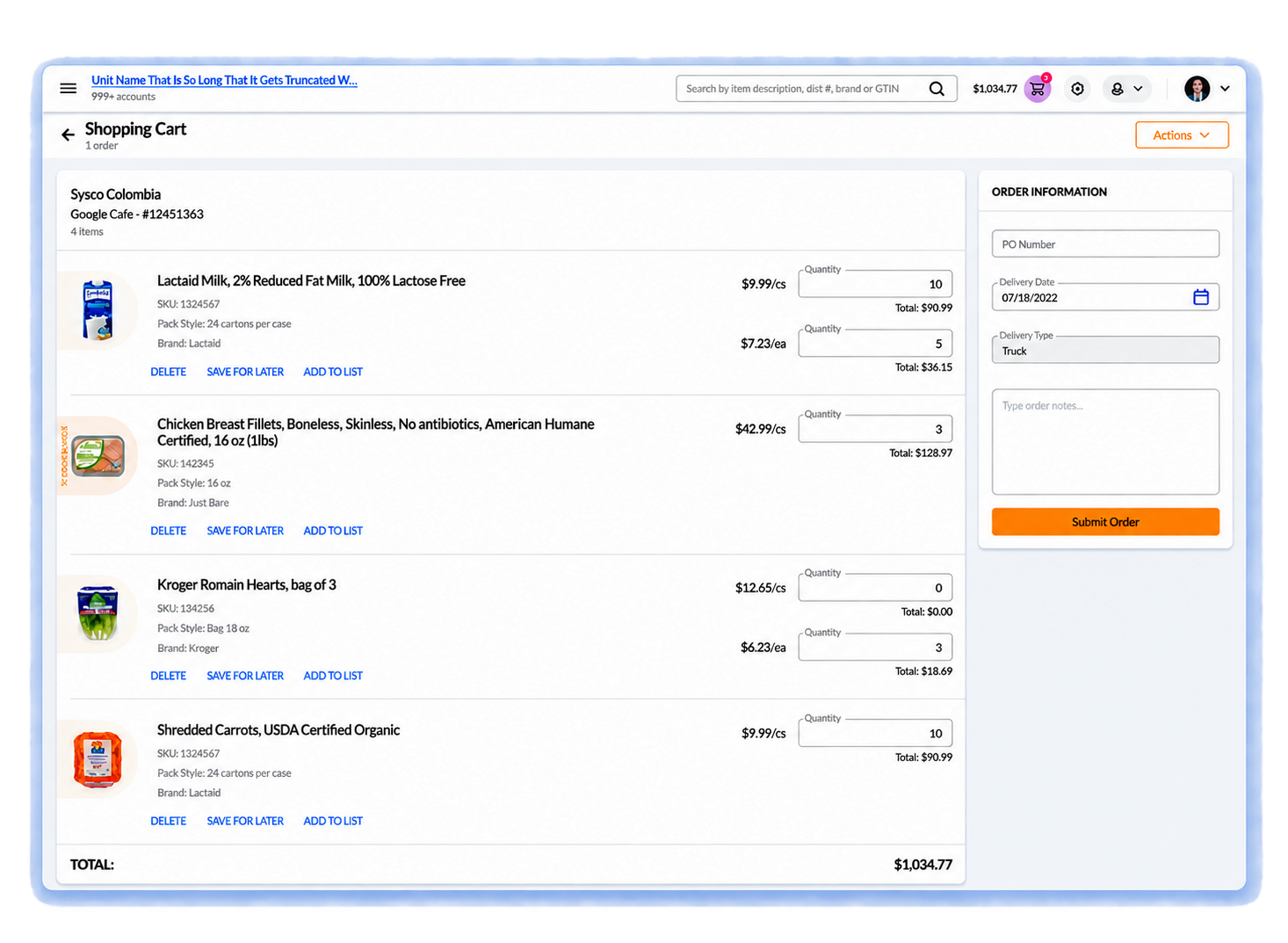1288x943 pixels.
Task: Delete the Shredded Carrots item
Action: pyautogui.click(x=168, y=821)
